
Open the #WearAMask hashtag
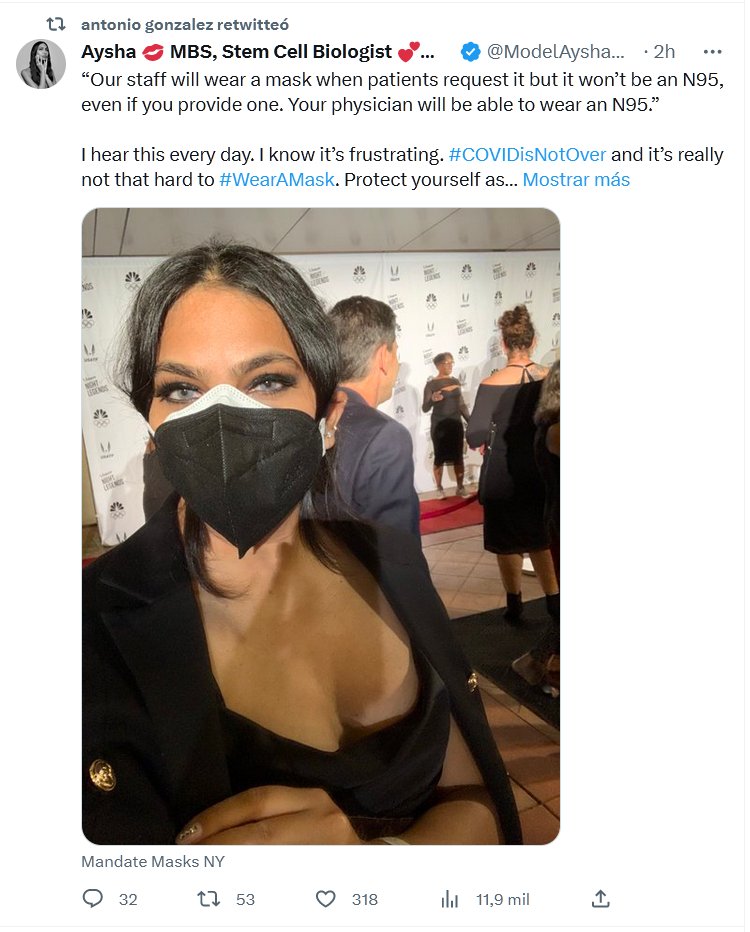(277, 180)
